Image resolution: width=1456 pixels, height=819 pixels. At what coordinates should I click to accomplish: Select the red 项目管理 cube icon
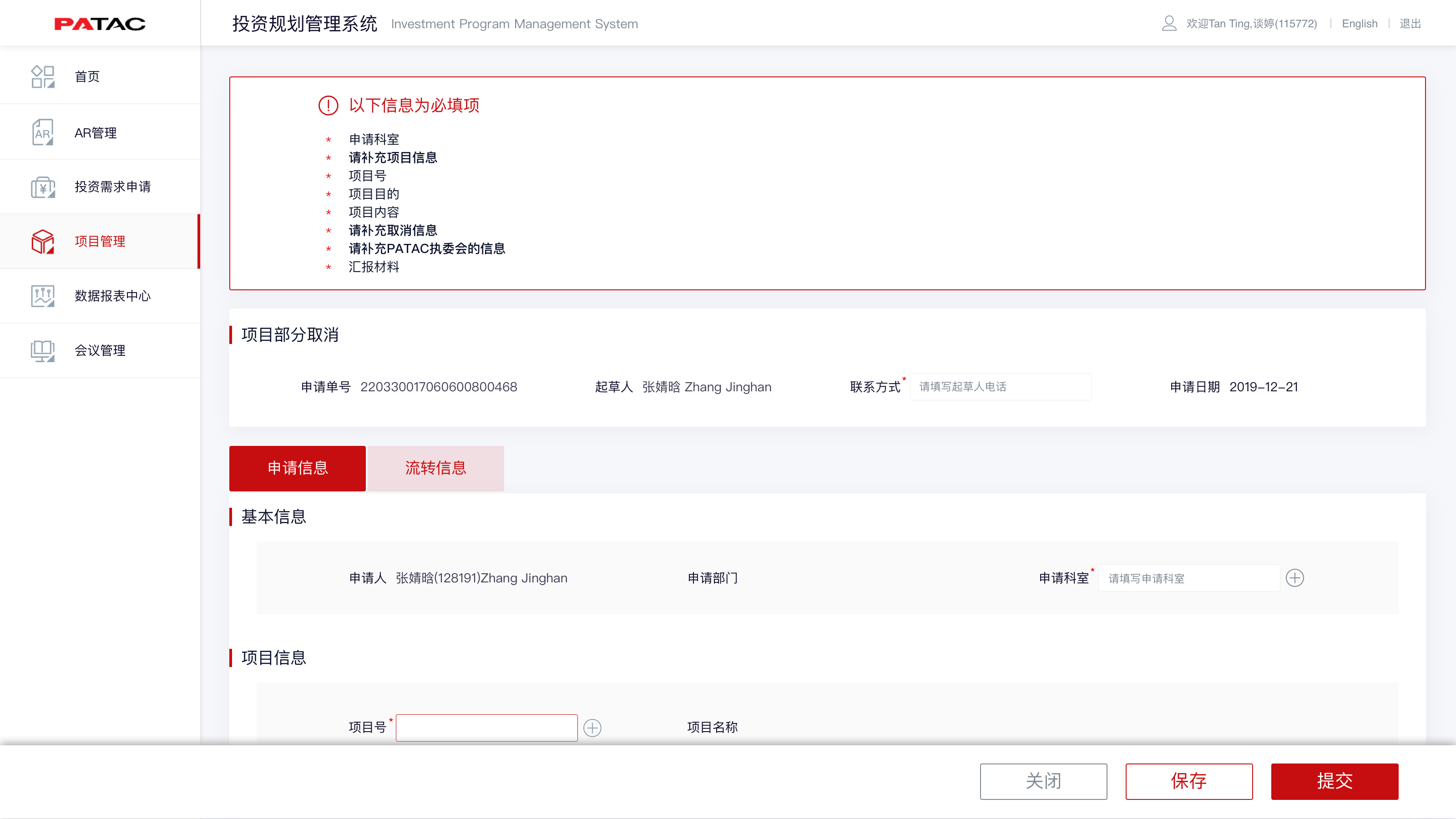(x=42, y=241)
